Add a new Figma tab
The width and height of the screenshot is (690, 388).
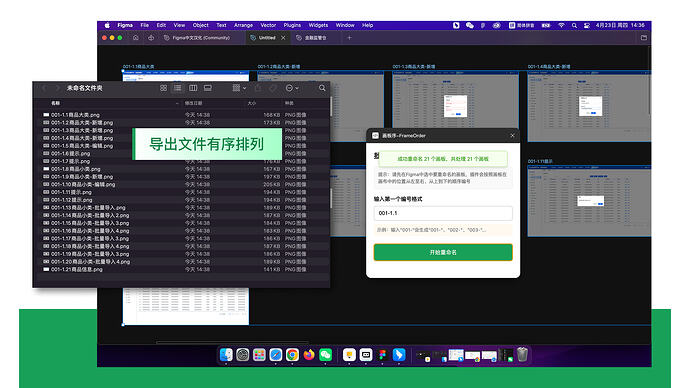349,38
